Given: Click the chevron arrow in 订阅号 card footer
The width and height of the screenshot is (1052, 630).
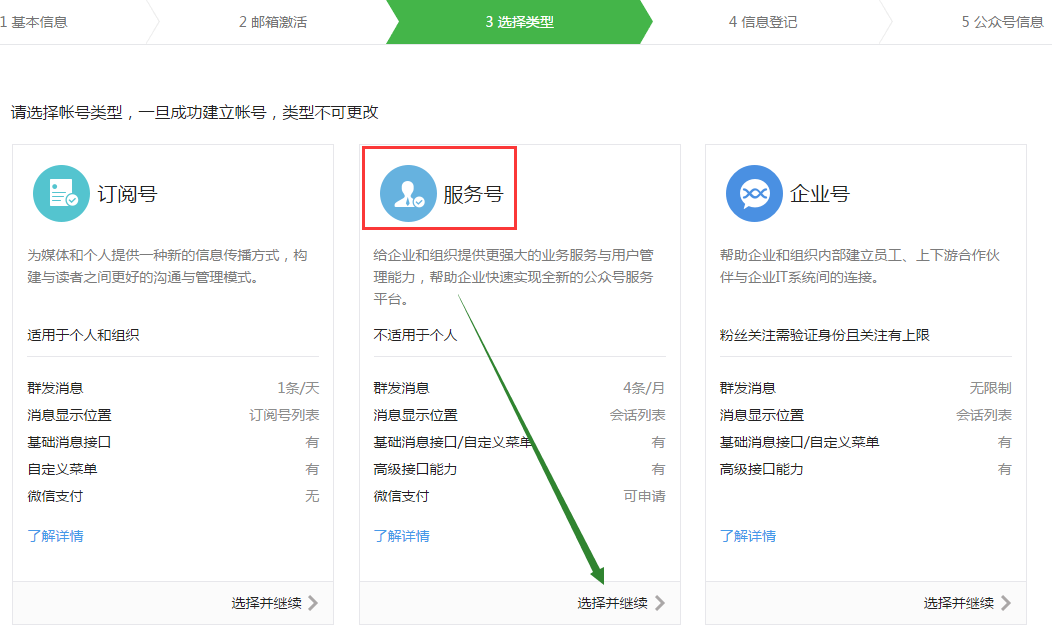Looking at the screenshot, I should pyautogui.click(x=313, y=603).
